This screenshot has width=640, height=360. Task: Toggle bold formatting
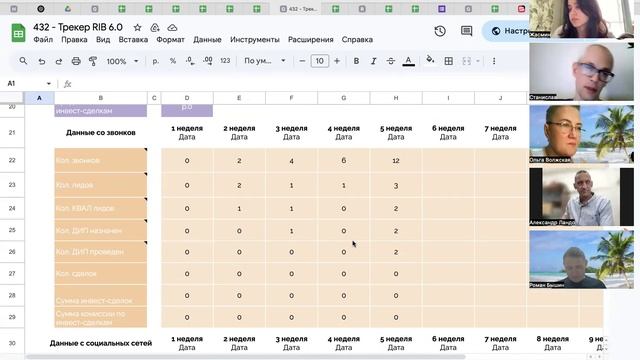[356, 61]
